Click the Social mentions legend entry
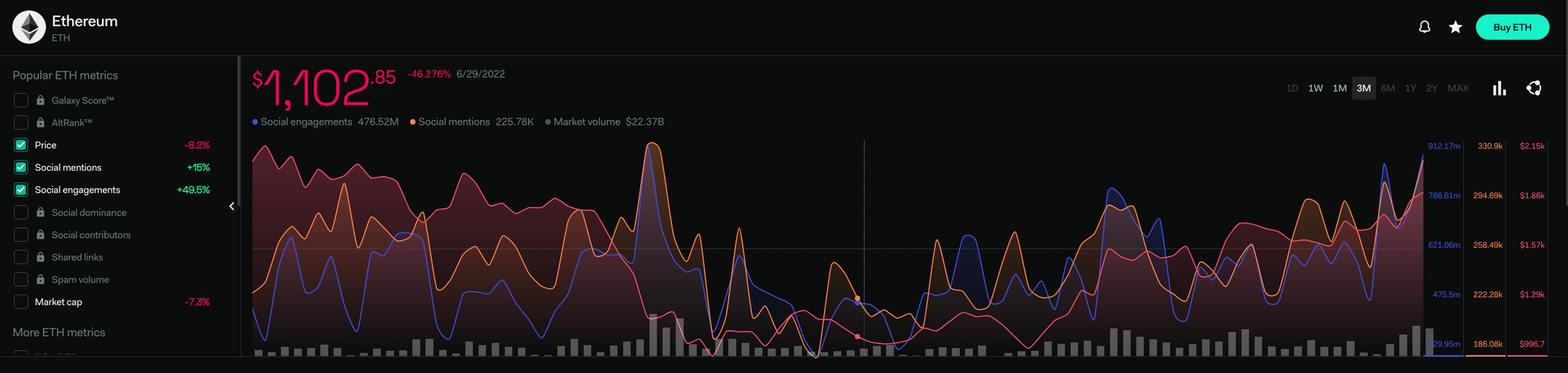 coord(472,122)
